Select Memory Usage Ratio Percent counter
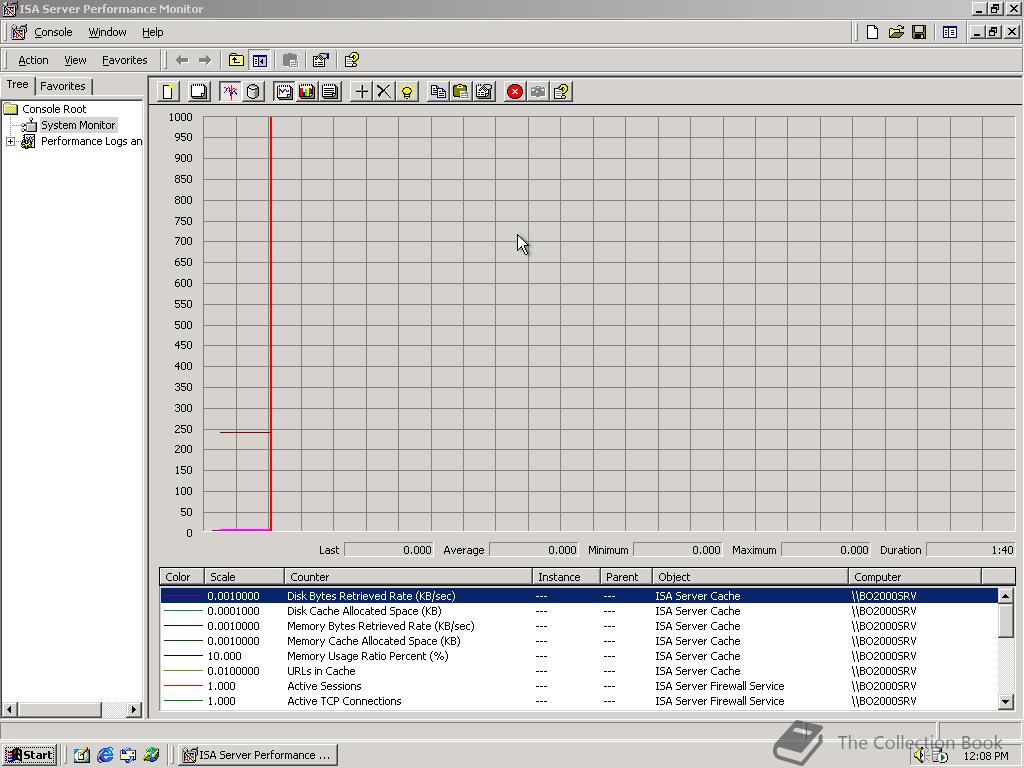The height and width of the screenshot is (768, 1024). point(579,656)
